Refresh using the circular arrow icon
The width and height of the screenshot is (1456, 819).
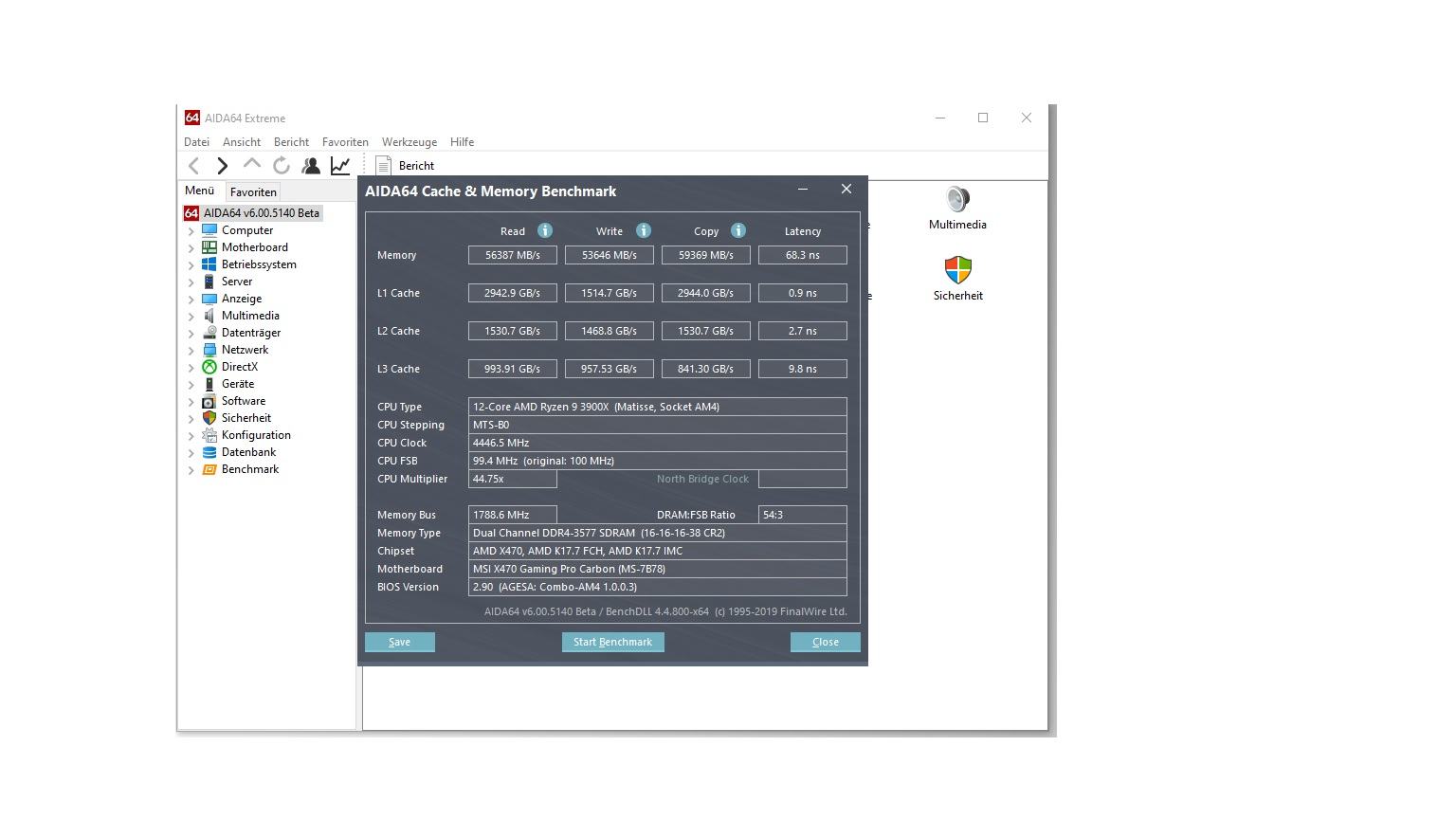(282, 166)
